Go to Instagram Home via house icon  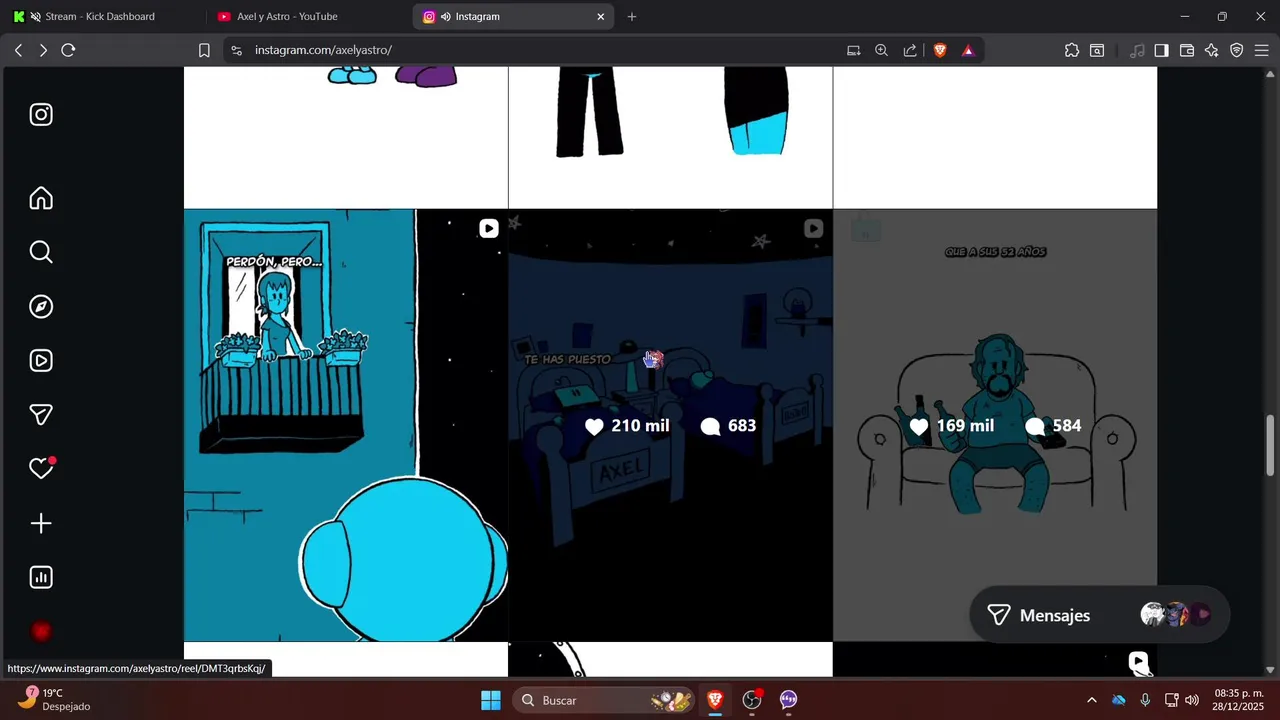(41, 198)
